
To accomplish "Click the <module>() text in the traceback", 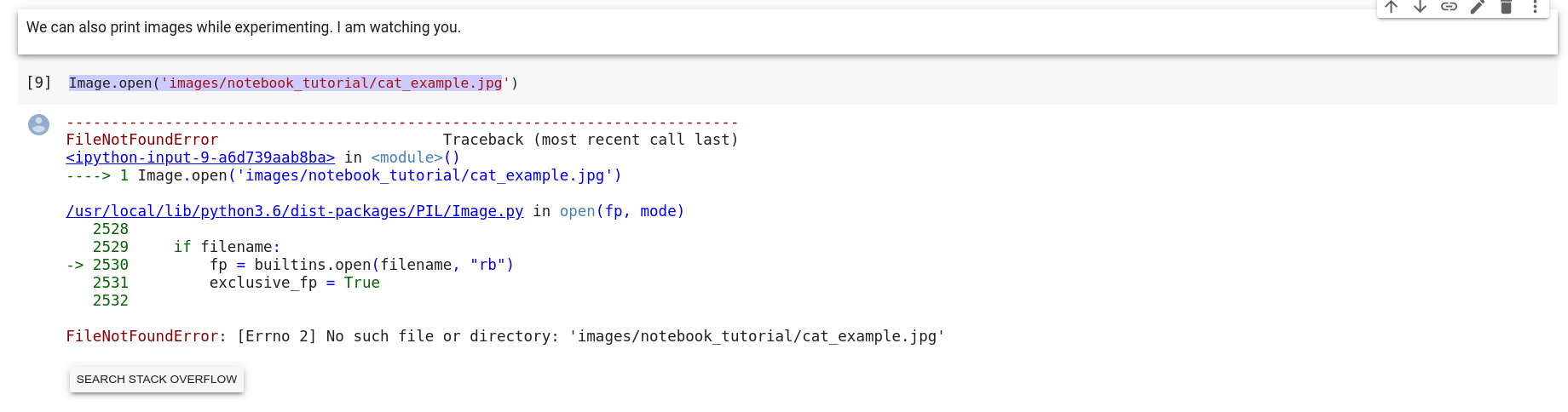I will coord(415,157).
